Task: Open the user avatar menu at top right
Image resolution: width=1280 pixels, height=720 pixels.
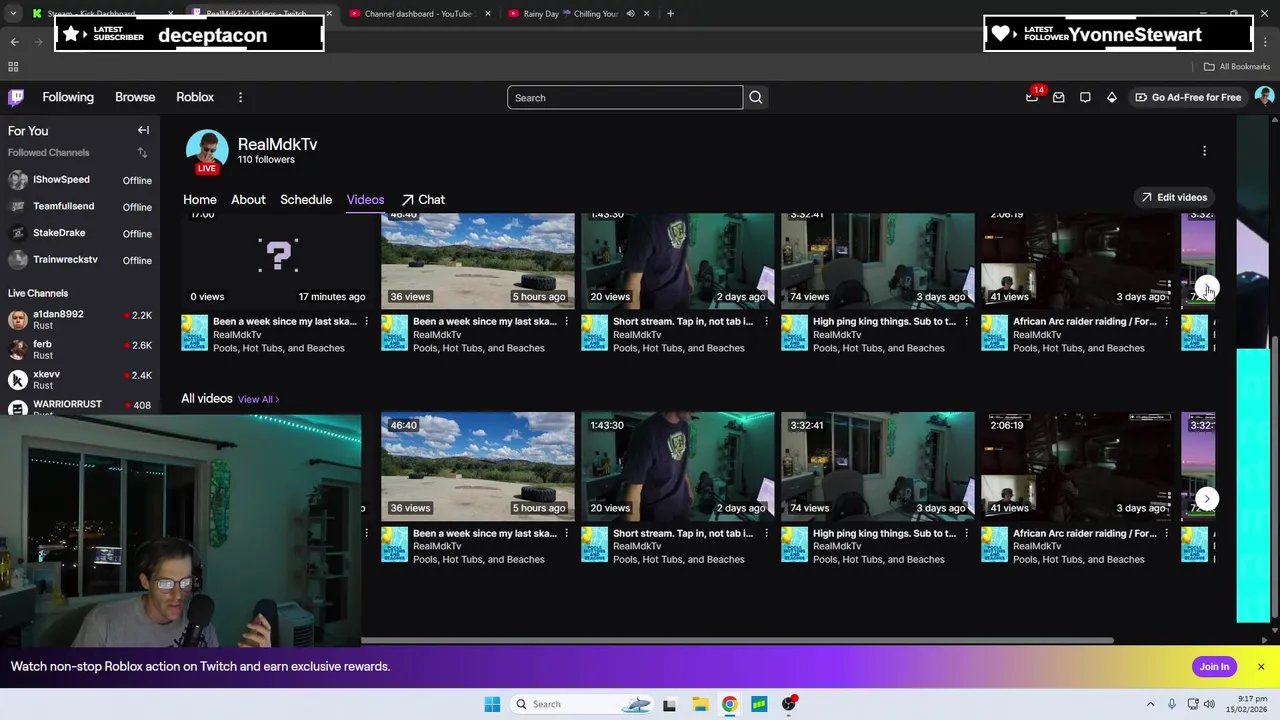Action: (1264, 96)
